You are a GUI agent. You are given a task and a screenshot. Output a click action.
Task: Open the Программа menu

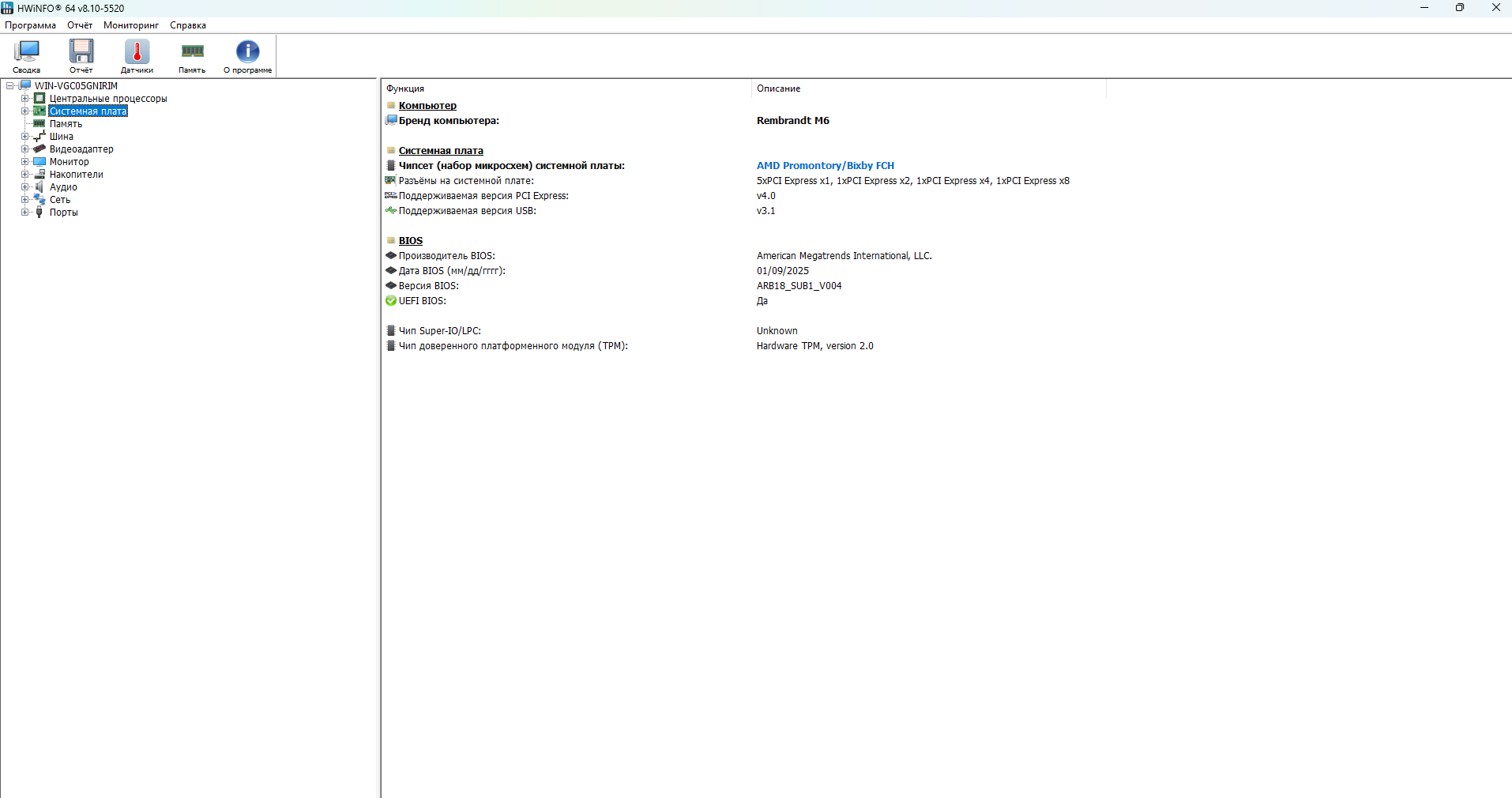pos(31,25)
